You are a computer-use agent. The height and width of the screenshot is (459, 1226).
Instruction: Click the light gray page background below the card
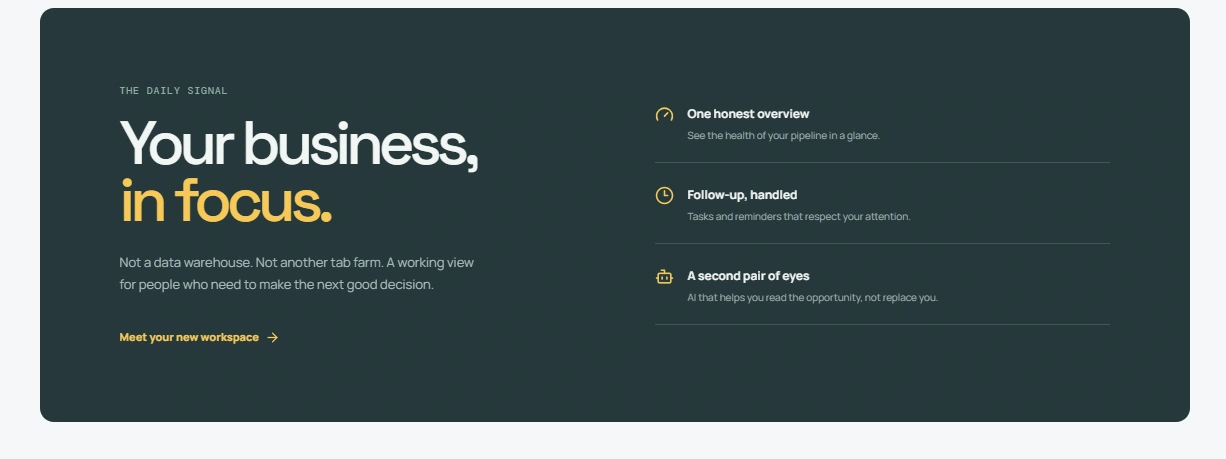[x=613, y=442]
